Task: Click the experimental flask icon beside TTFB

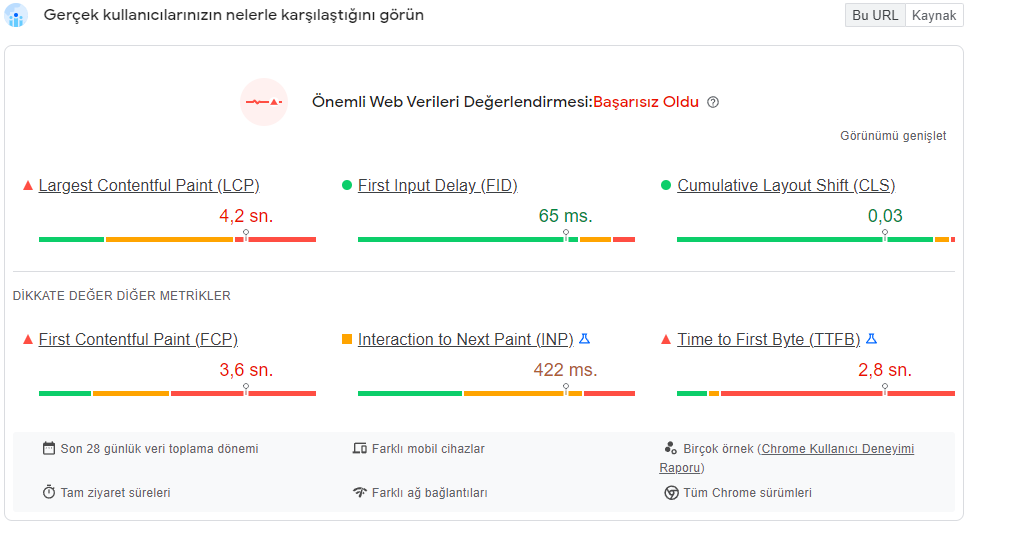Action: 871,339
